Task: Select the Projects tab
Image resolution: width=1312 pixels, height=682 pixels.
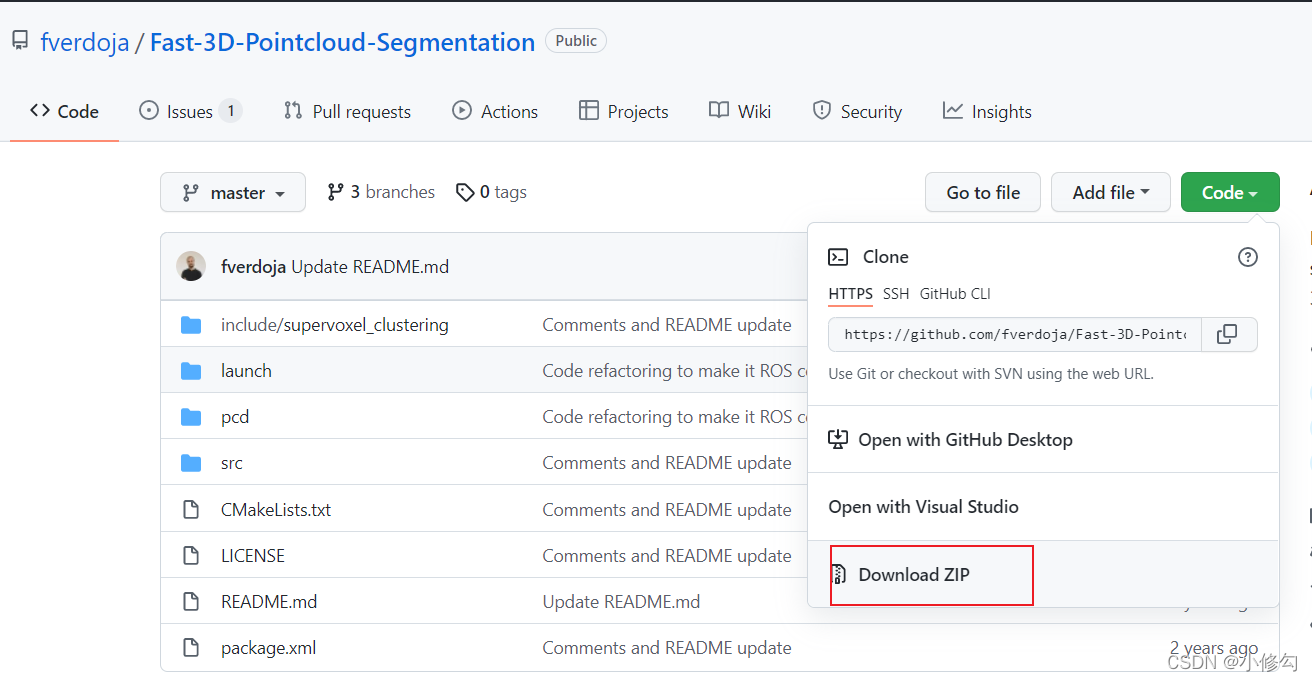Action: (x=624, y=112)
